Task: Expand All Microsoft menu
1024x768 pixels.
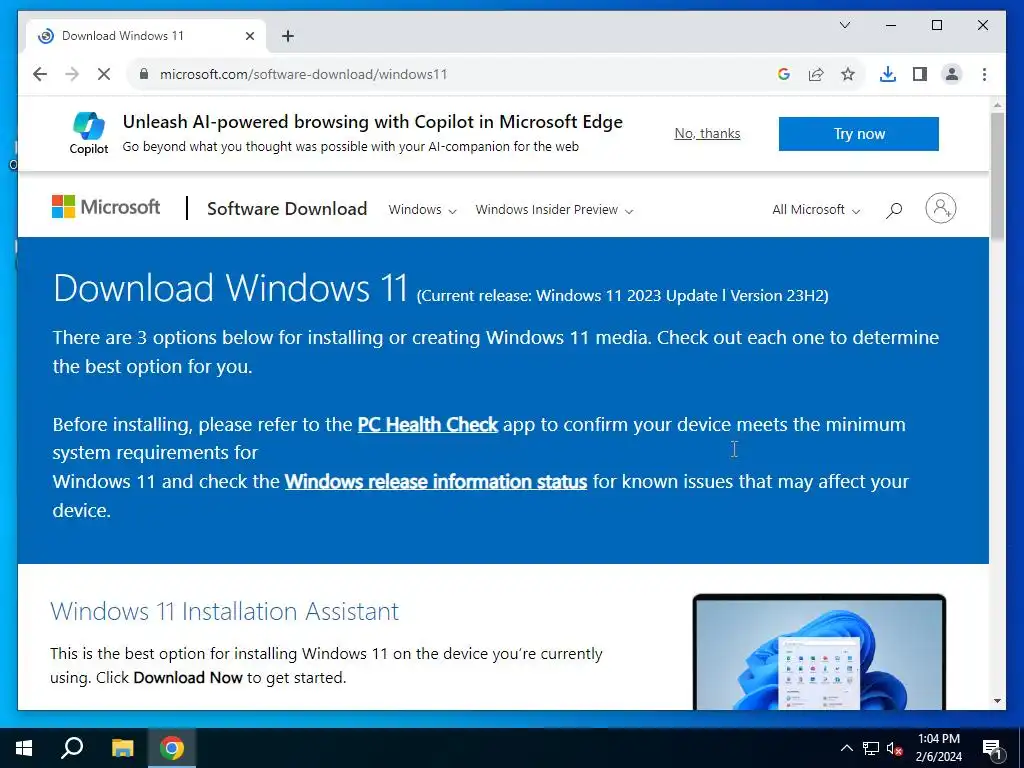Action: (816, 210)
